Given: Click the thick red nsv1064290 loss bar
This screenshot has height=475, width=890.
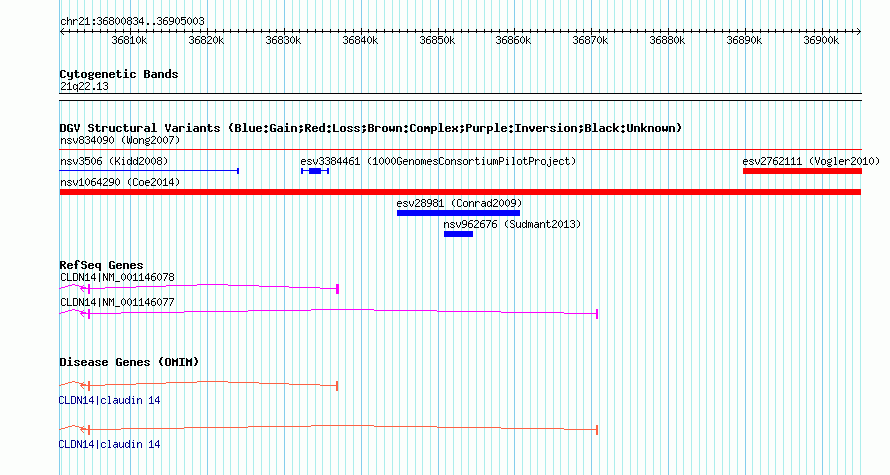Looking at the screenshot, I should (x=460, y=192).
